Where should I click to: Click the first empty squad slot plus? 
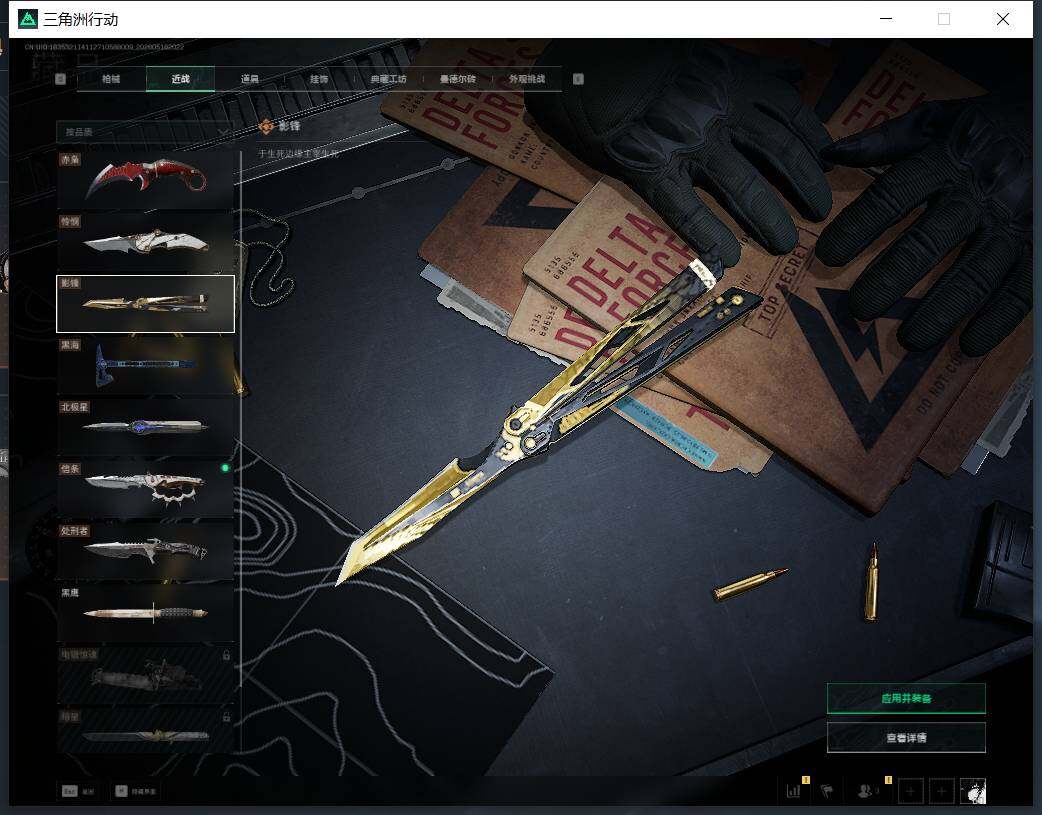pyautogui.click(x=910, y=791)
